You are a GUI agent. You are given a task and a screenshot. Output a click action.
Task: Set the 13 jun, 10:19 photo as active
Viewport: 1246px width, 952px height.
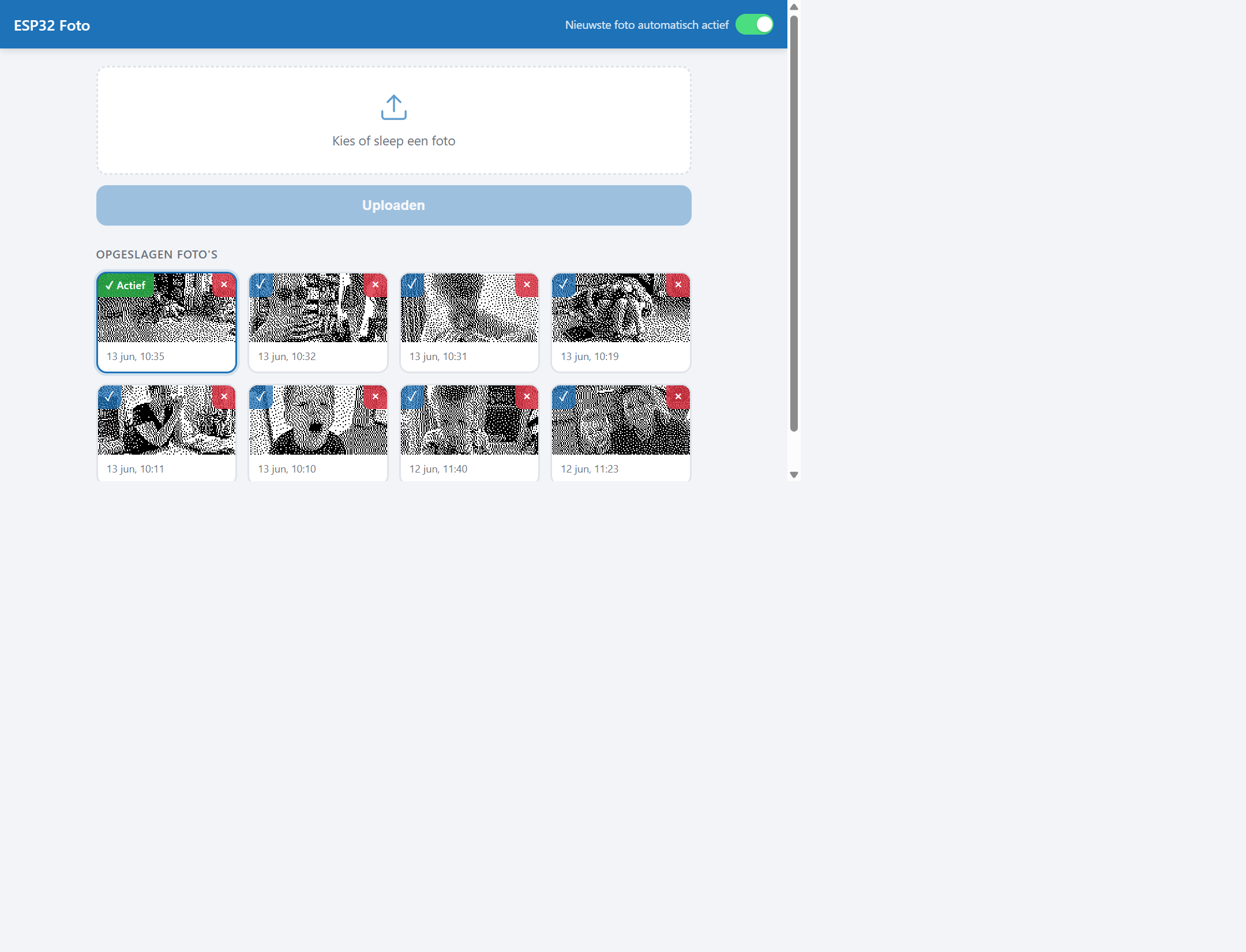click(564, 285)
